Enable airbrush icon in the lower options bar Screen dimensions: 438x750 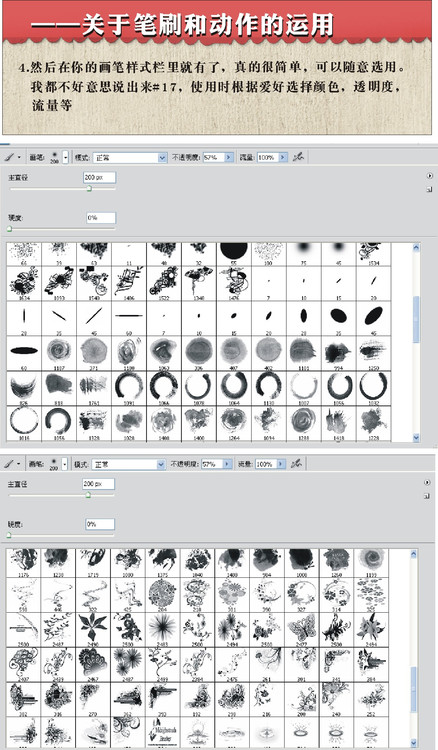(297, 463)
